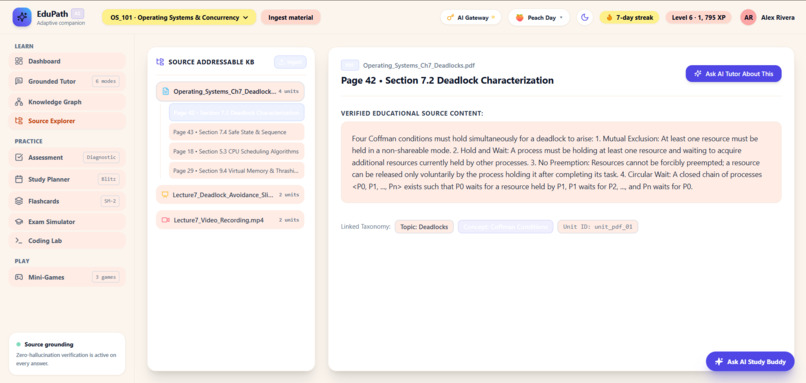Click the Unit ID: unit_pdf_01 tag

(598, 227)
